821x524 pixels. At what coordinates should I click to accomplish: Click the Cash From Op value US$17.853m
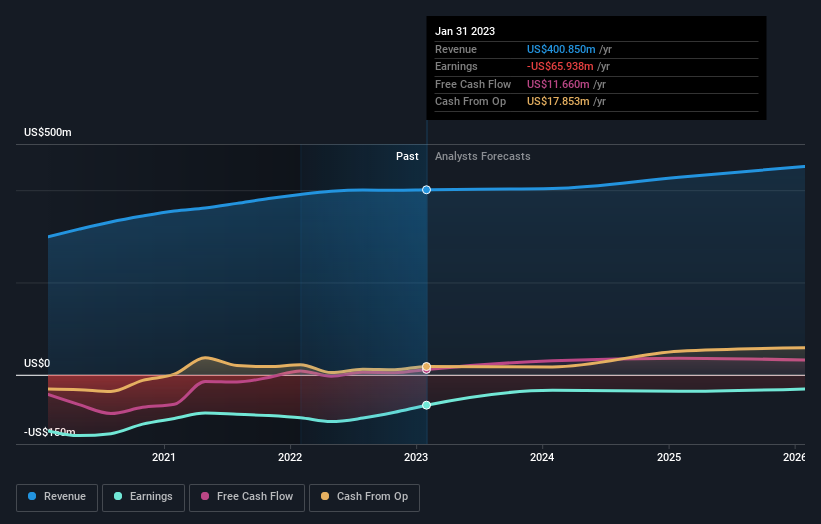click(558, 102)
